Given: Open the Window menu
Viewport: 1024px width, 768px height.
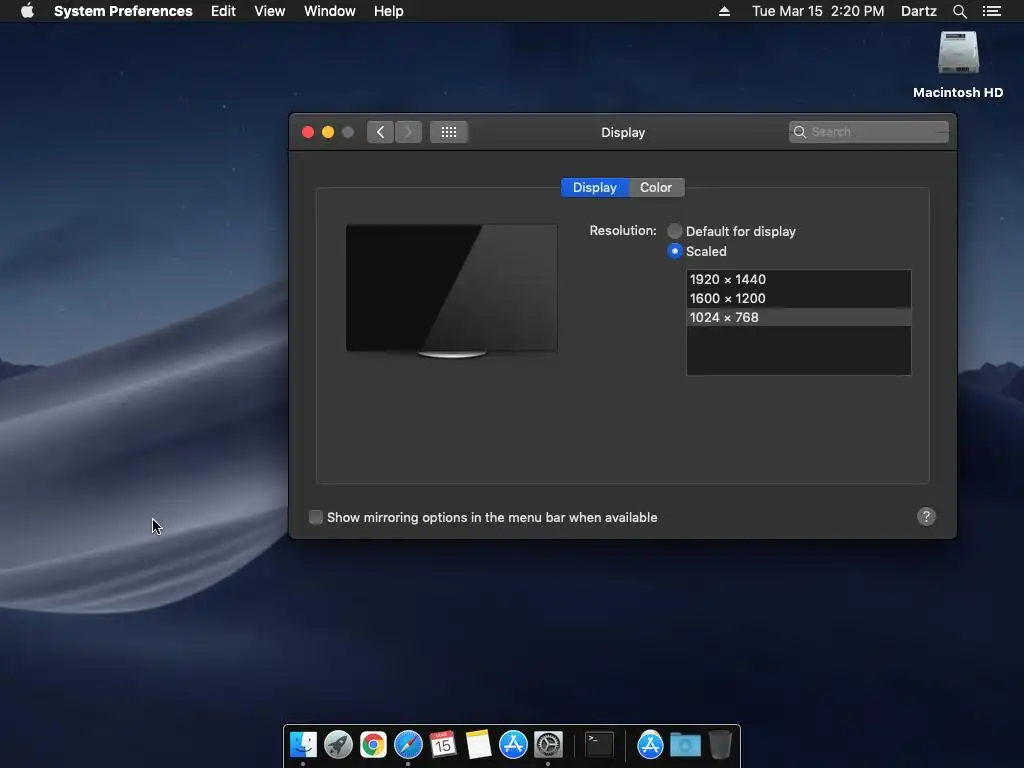Looking at the screenshot, I should [330, 11].
